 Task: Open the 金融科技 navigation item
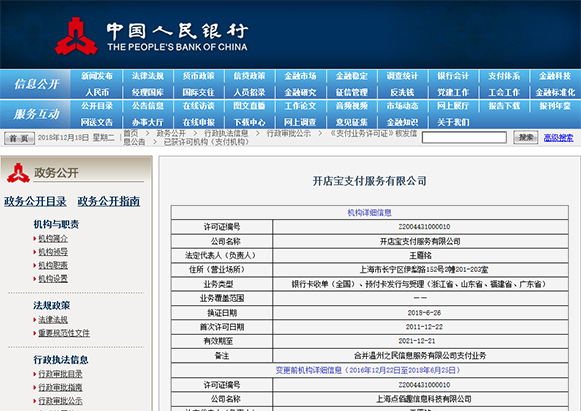555,76
